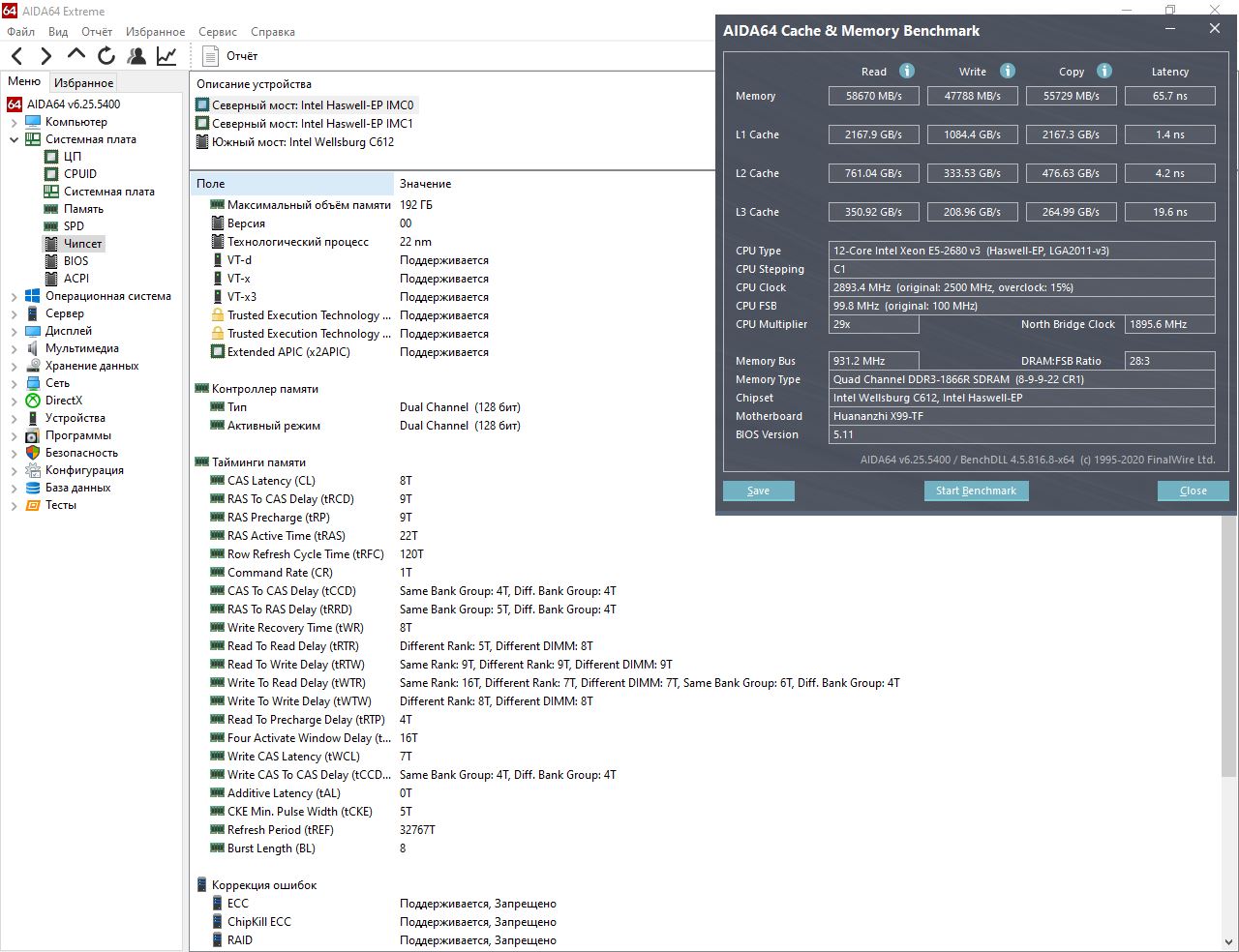
Task: Click Close in the benchmark window
Action: (1194, 491)
